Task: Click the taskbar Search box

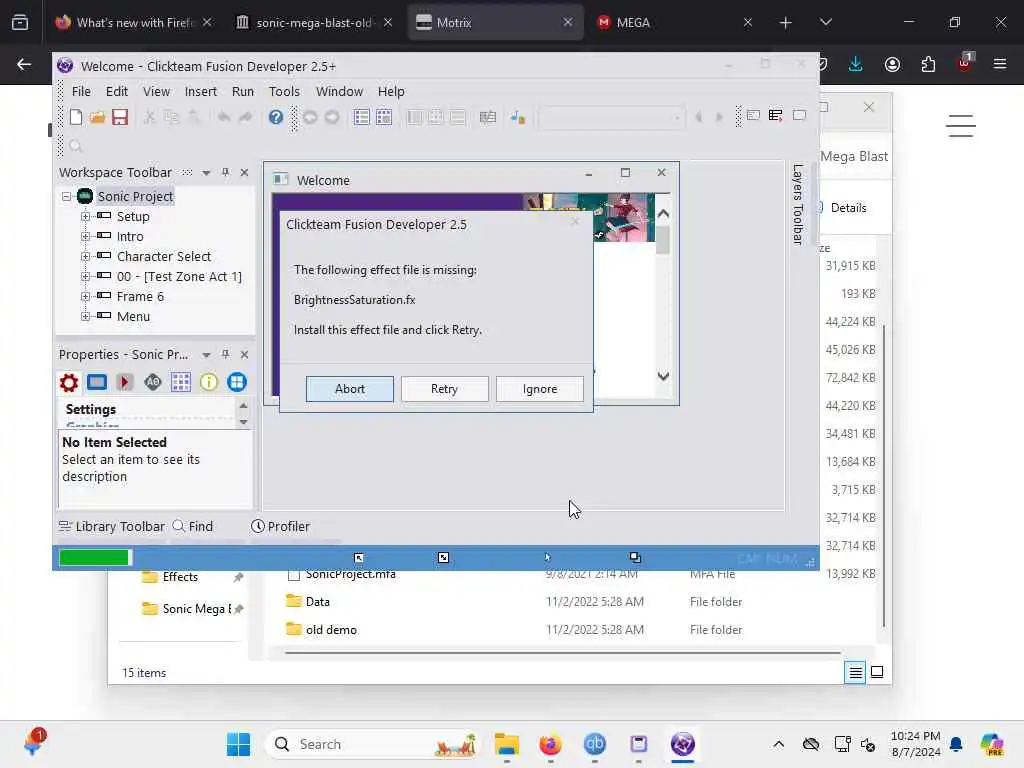Action: coord(372,744)
